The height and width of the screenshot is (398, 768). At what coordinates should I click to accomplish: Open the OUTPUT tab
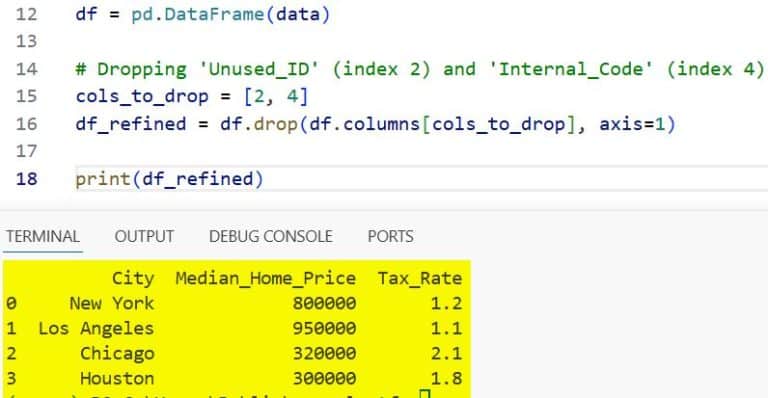(144, 236)
